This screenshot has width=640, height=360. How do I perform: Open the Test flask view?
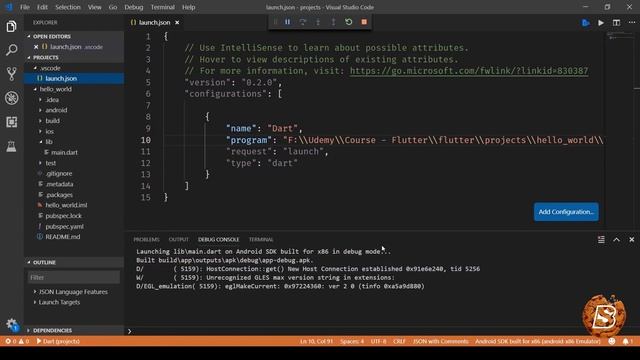[11, 146]
